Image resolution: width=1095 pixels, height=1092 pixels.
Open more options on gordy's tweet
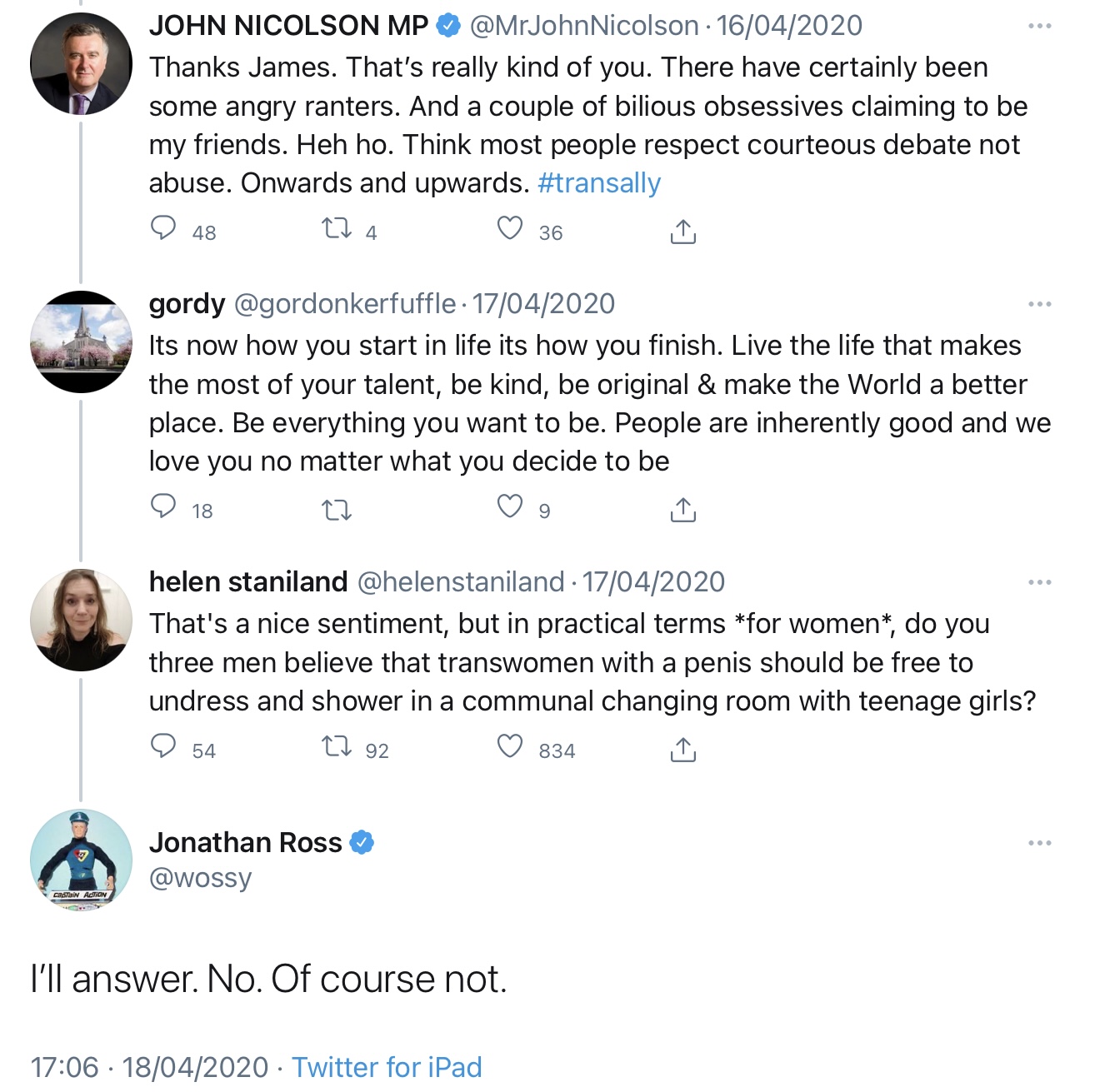1039,304
